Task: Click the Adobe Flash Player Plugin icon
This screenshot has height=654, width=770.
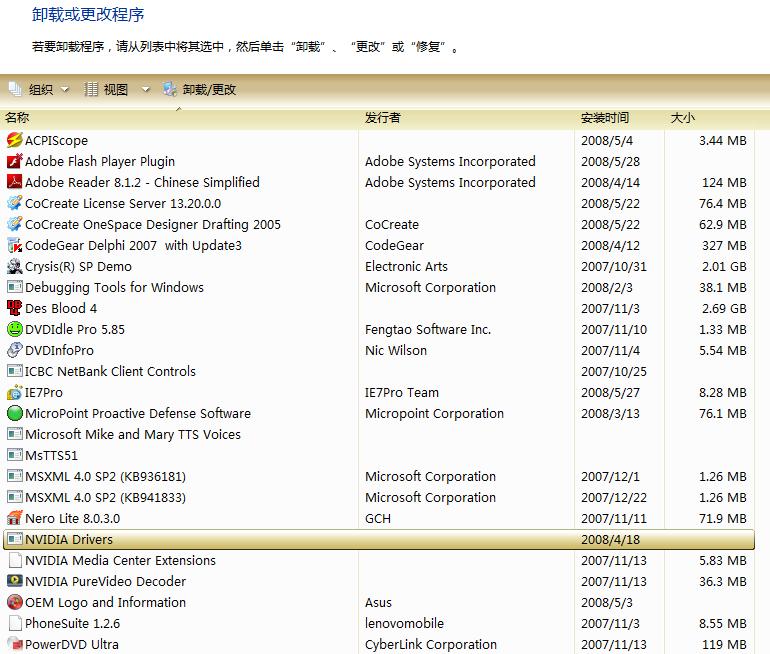Action: 15,161
